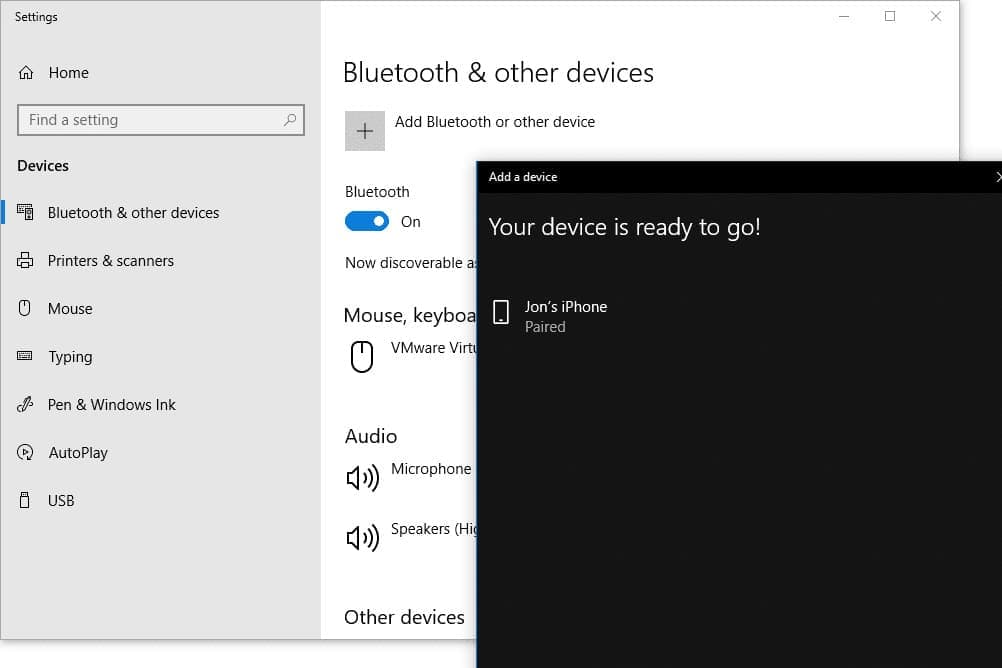Click the mouse device icon under Mouse, keyboard
The width and height of the screenshot is (1002, 668).
click(x=362, y=356)
